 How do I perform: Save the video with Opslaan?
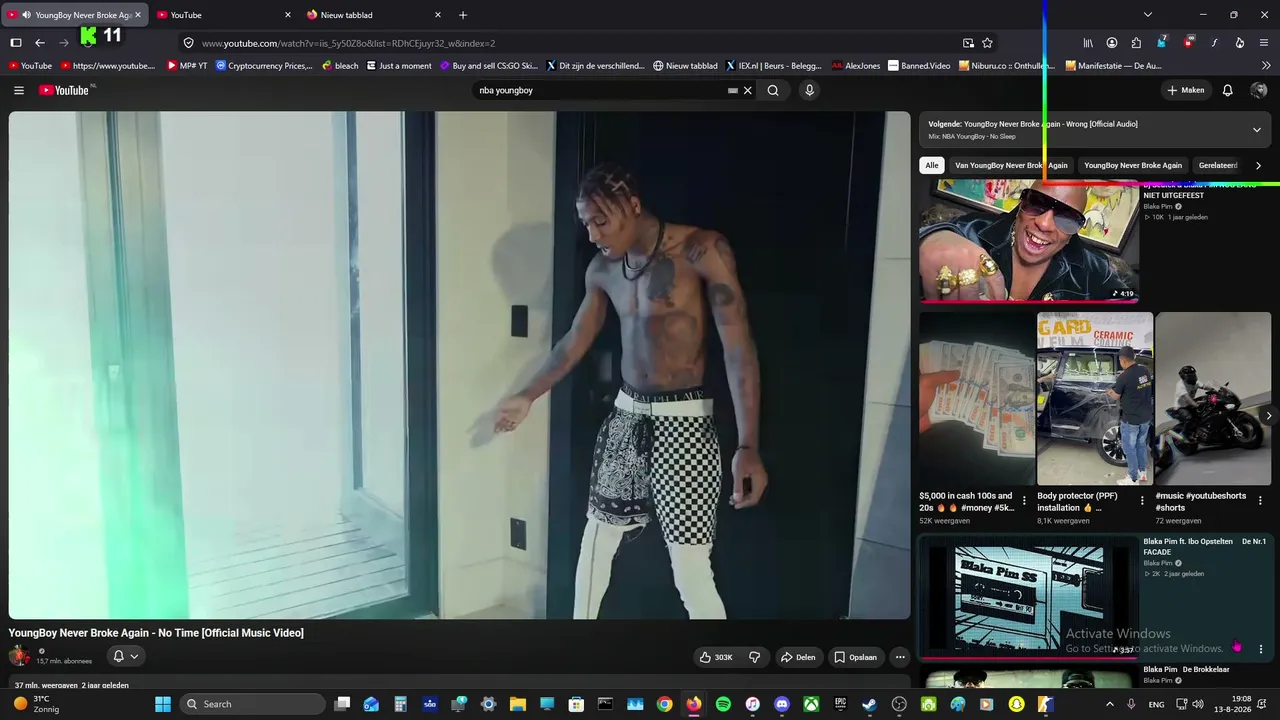(856, 657)
